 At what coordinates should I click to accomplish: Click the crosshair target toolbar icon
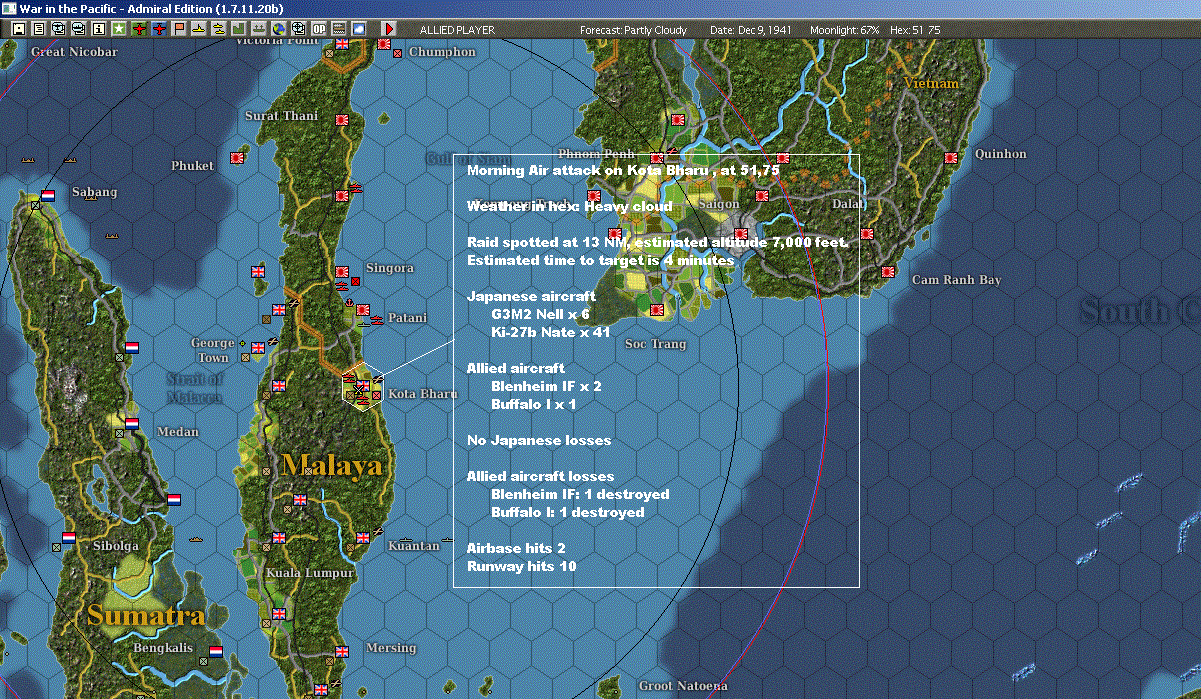tap(298, 29)
